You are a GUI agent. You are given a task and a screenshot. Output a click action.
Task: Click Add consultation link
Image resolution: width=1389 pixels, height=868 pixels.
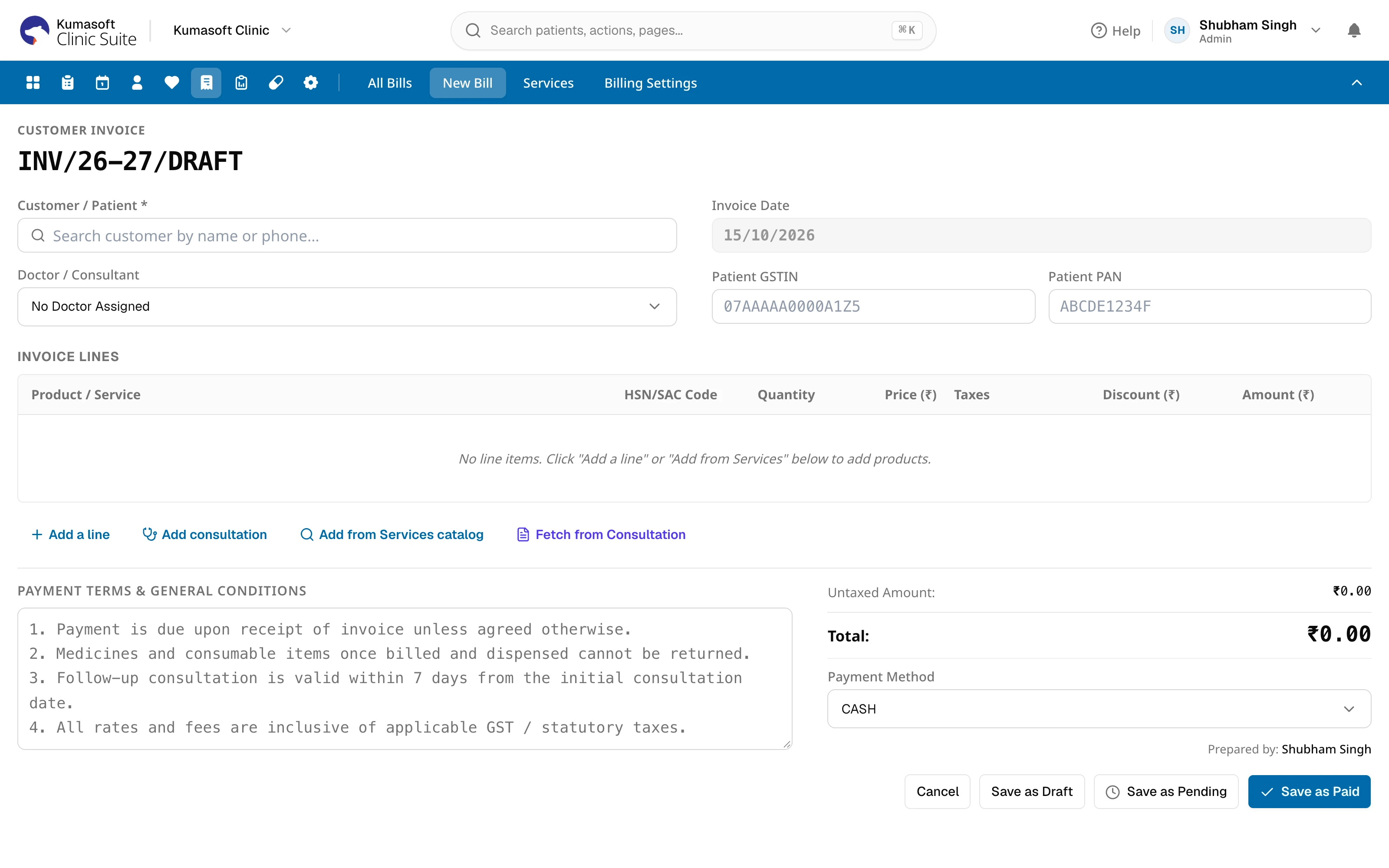coord(205,534)
